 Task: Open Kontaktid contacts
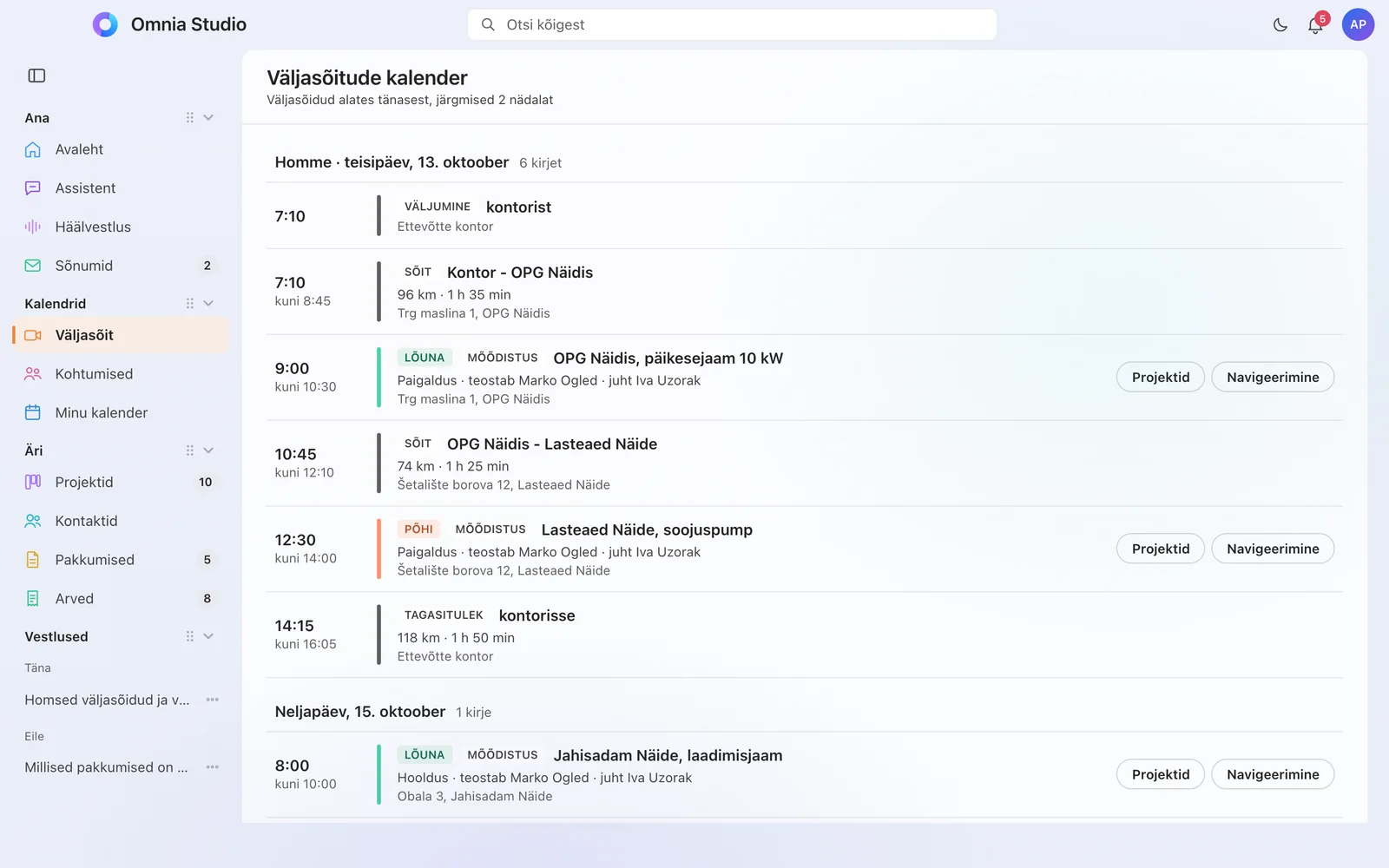click(x=121, y=521)
